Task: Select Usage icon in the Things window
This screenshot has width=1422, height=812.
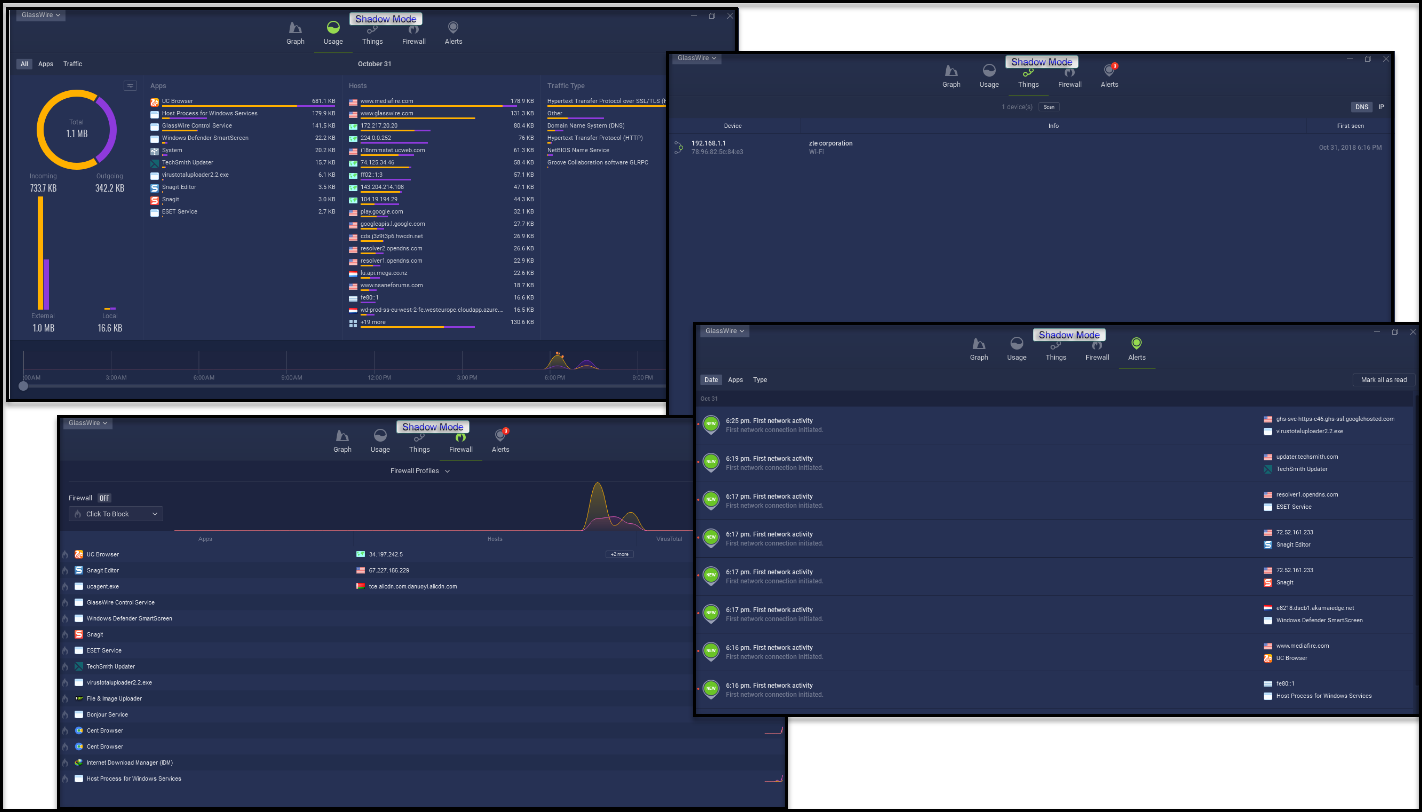Action: 989,71
